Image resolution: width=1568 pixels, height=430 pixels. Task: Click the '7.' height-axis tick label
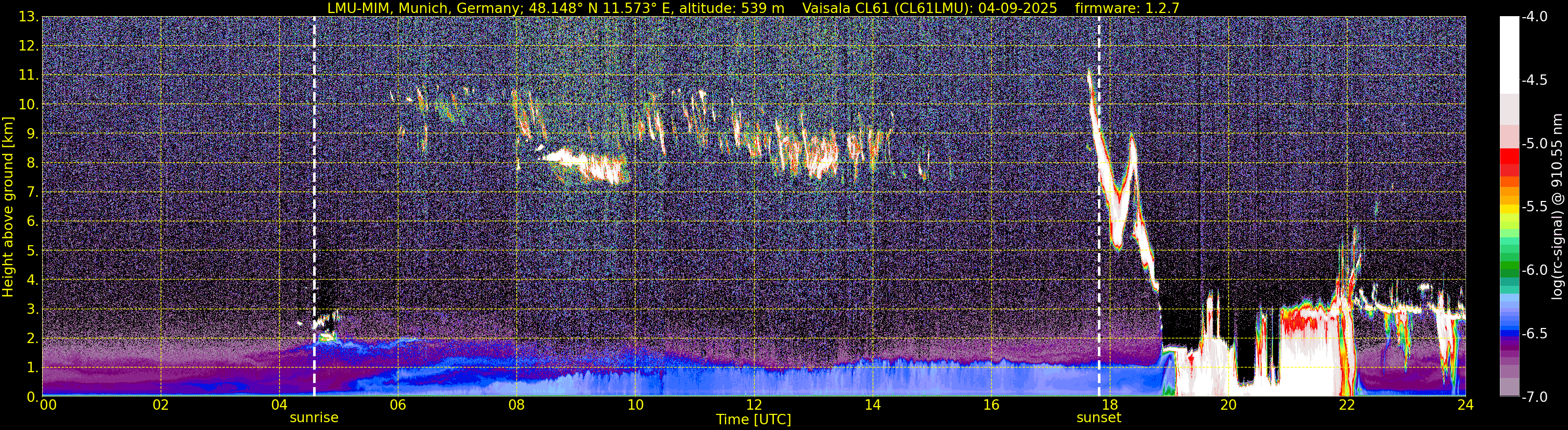point(33,193)
